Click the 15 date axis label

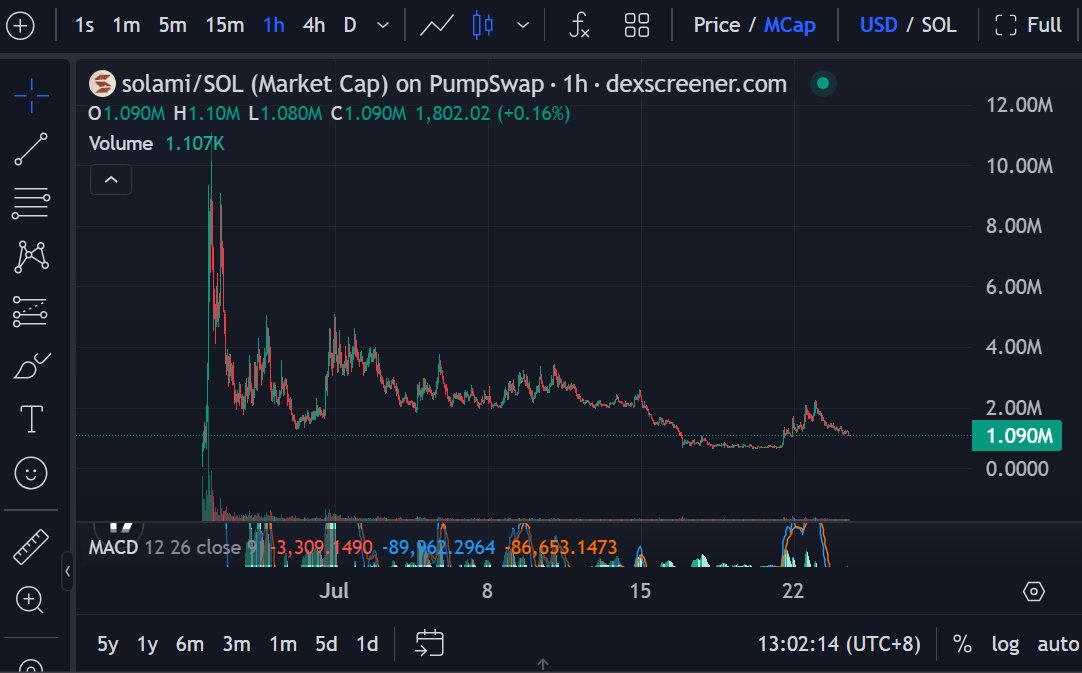(640, 591)
